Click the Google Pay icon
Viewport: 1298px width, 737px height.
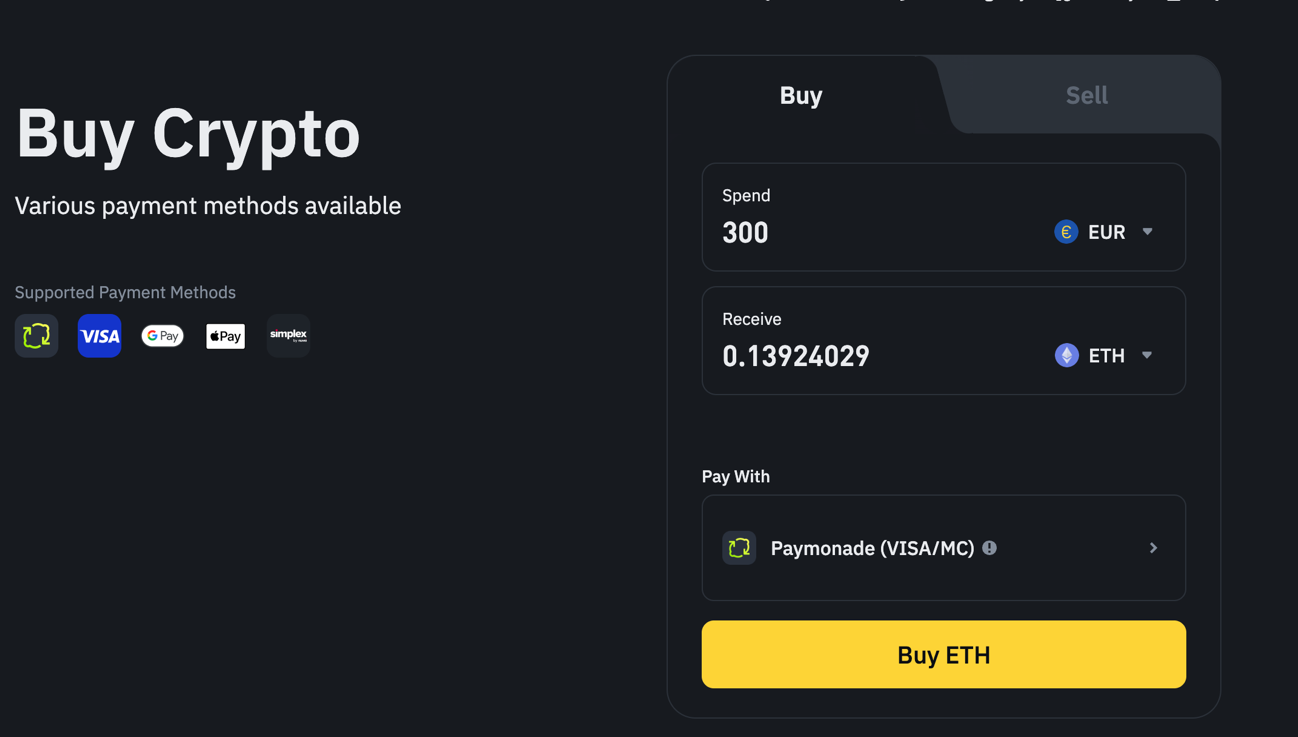point(162,336)
